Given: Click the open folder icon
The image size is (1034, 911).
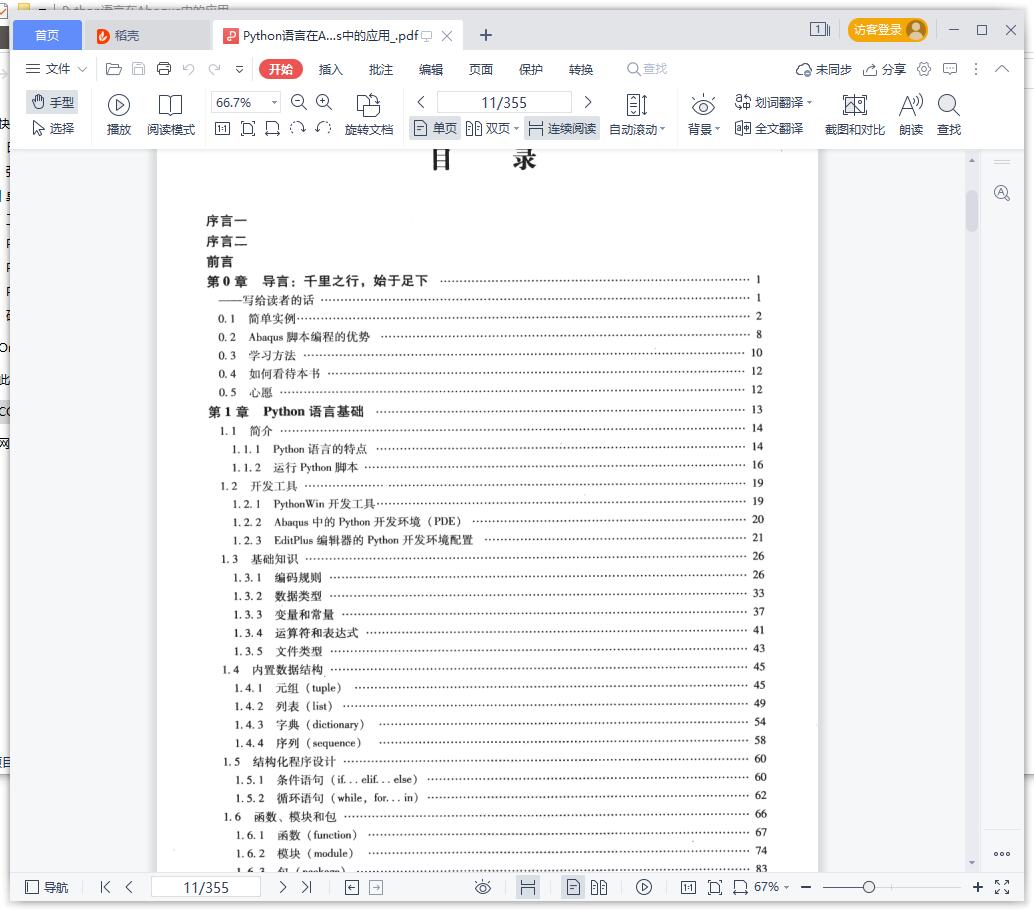Looking at the screenshot, I should pyautogui.click(x=113, y=69).
